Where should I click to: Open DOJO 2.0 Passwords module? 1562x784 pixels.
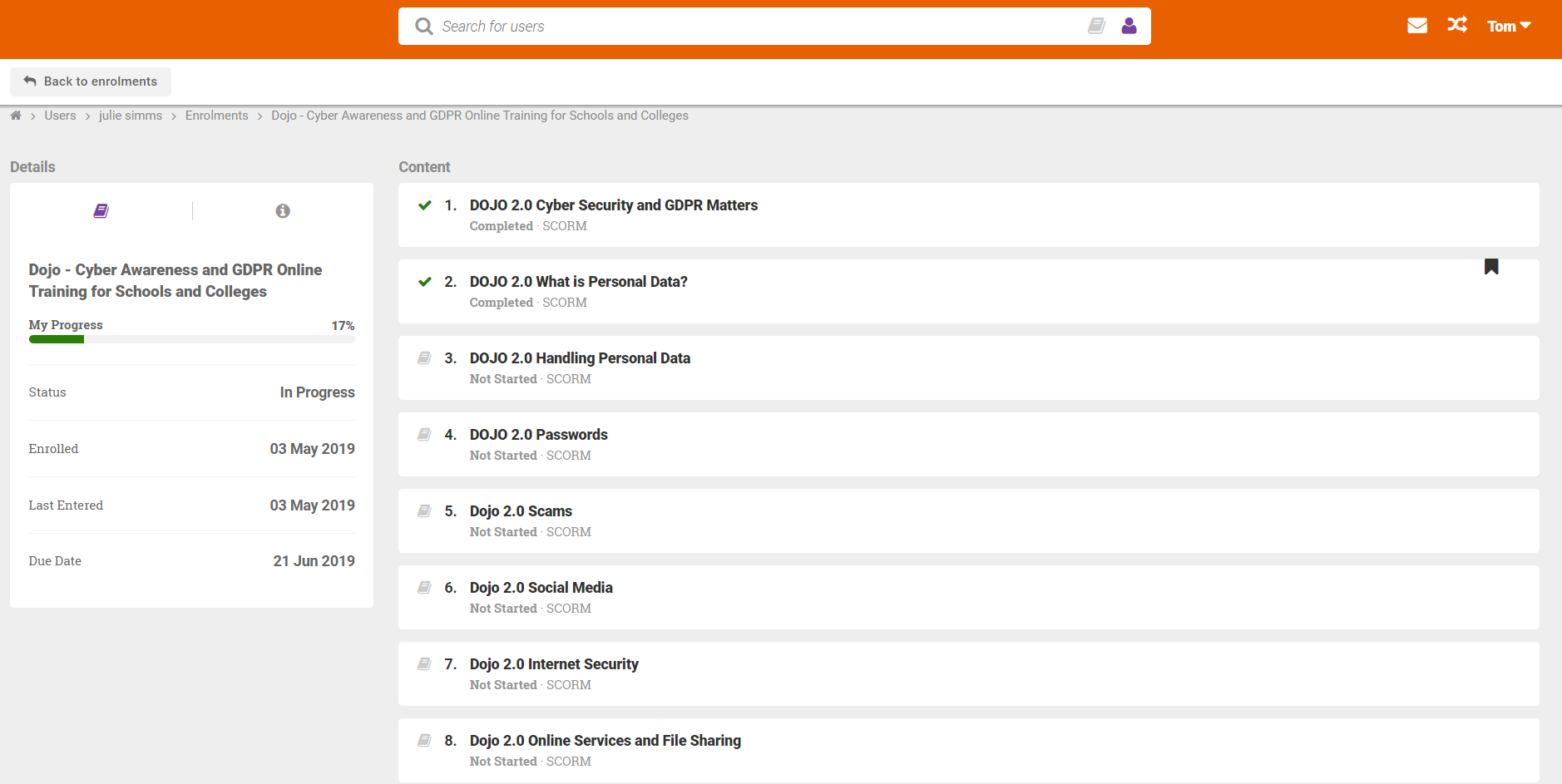(x=539, y=435)
